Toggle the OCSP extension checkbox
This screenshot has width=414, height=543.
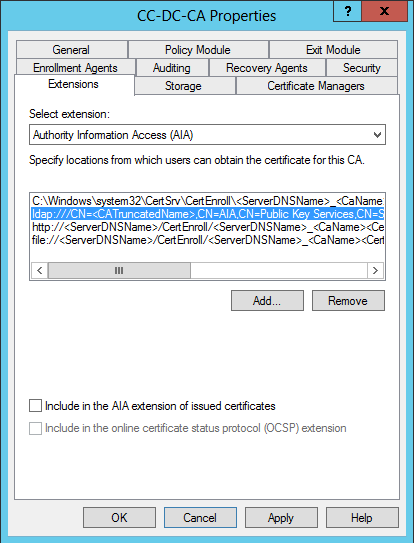coord(35,428)
